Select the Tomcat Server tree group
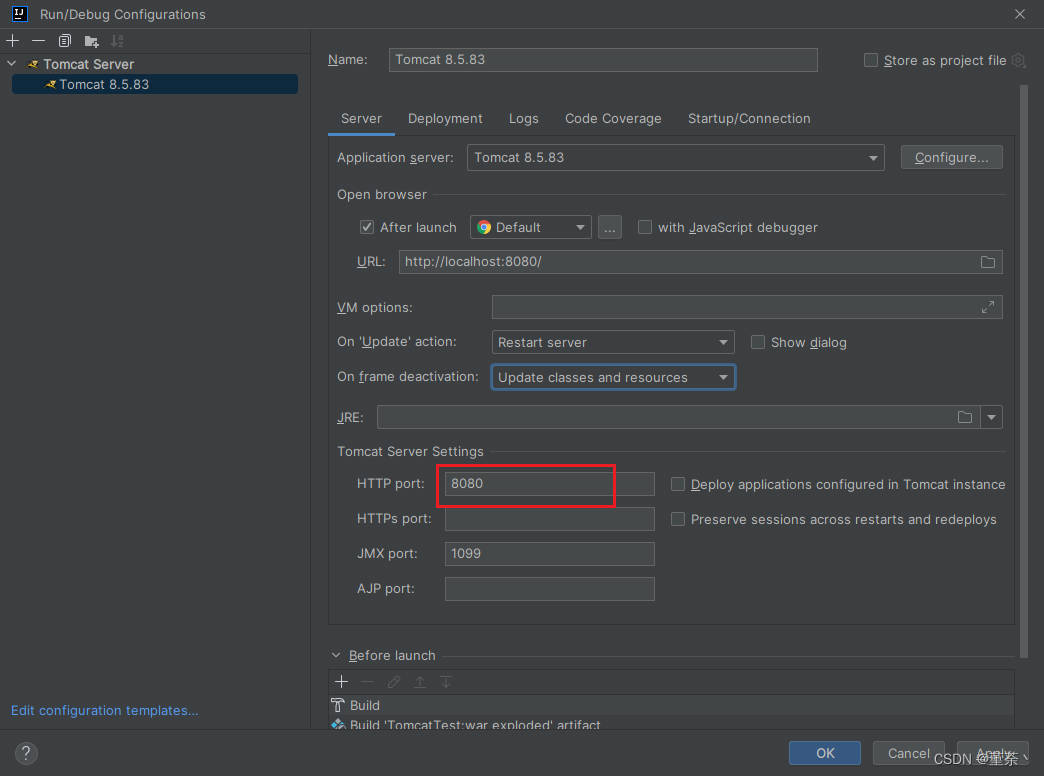This screenshot has width=1044, height=776. pyautogui.click(x=89, y=64)
